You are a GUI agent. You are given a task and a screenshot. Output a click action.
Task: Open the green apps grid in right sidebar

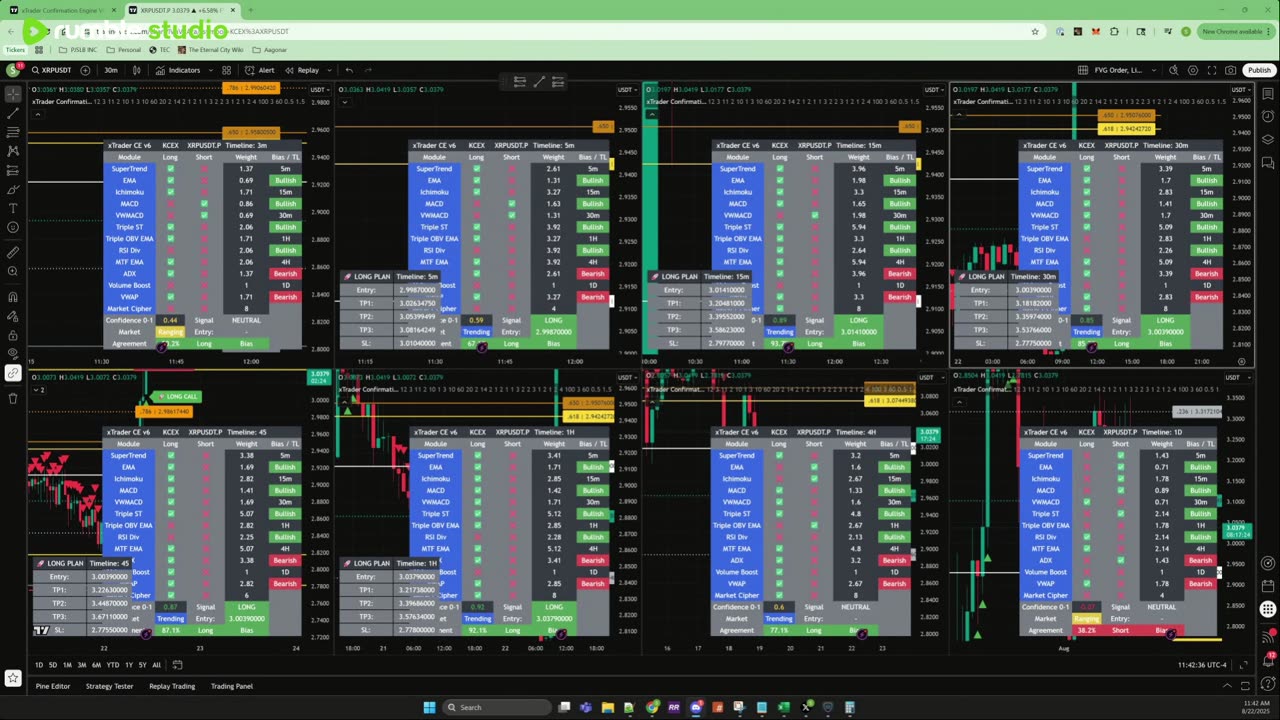(1268, 609)
